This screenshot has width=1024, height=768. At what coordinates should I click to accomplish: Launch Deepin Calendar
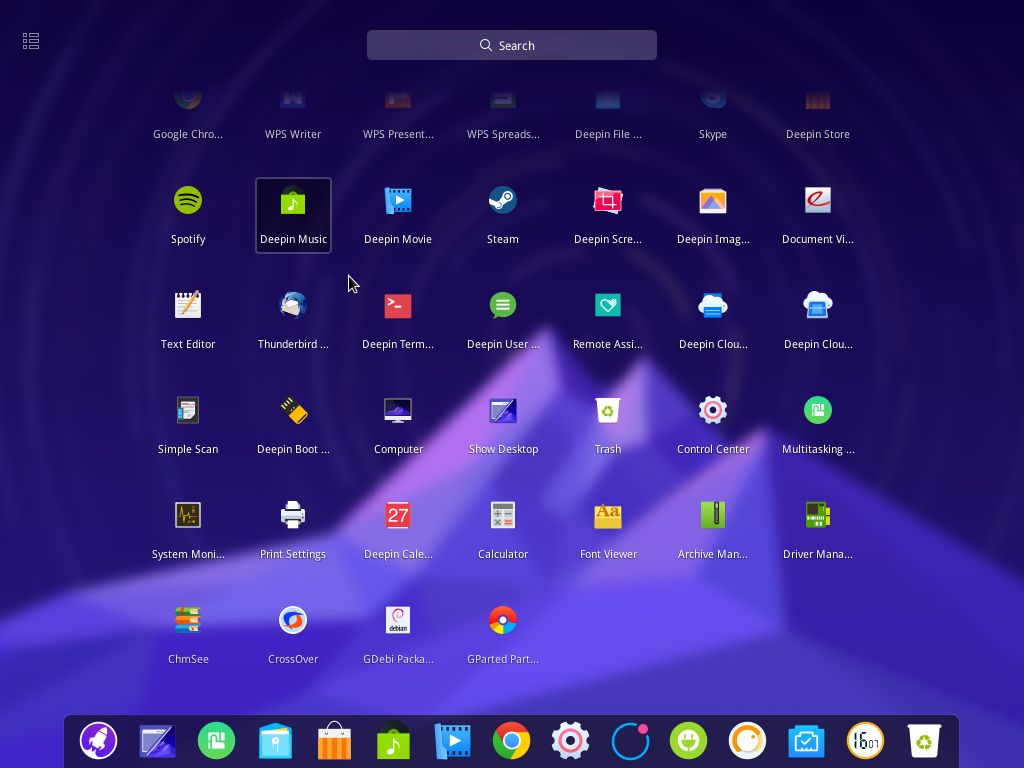(398, 515)
